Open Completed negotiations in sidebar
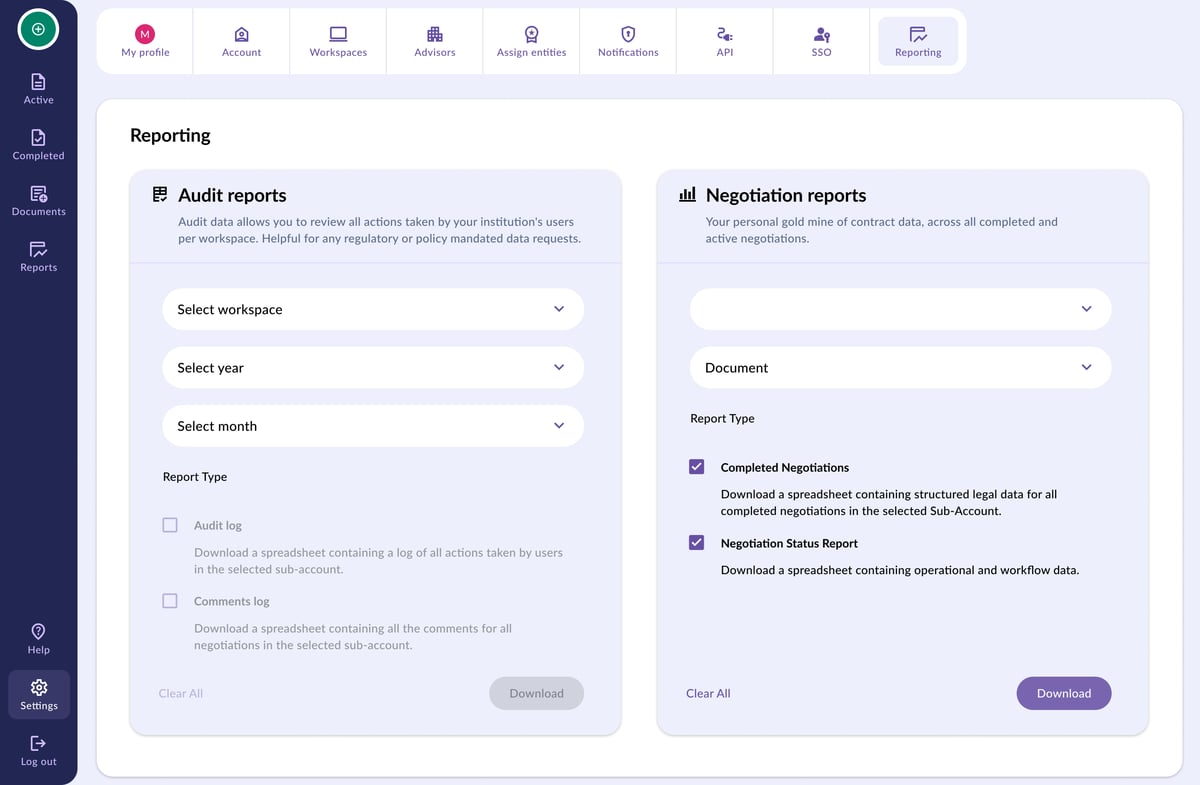This screenshot has height=785, width=1200. (x=38, y=145)
